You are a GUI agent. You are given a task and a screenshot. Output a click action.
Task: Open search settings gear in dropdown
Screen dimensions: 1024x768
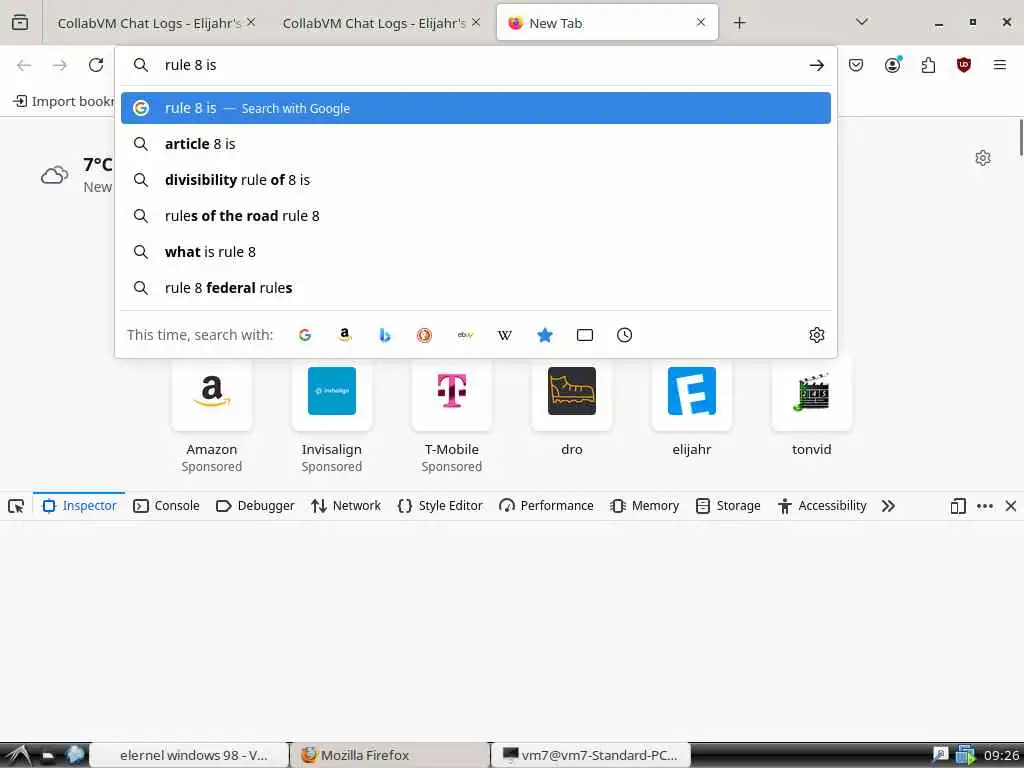click(816, 335)
